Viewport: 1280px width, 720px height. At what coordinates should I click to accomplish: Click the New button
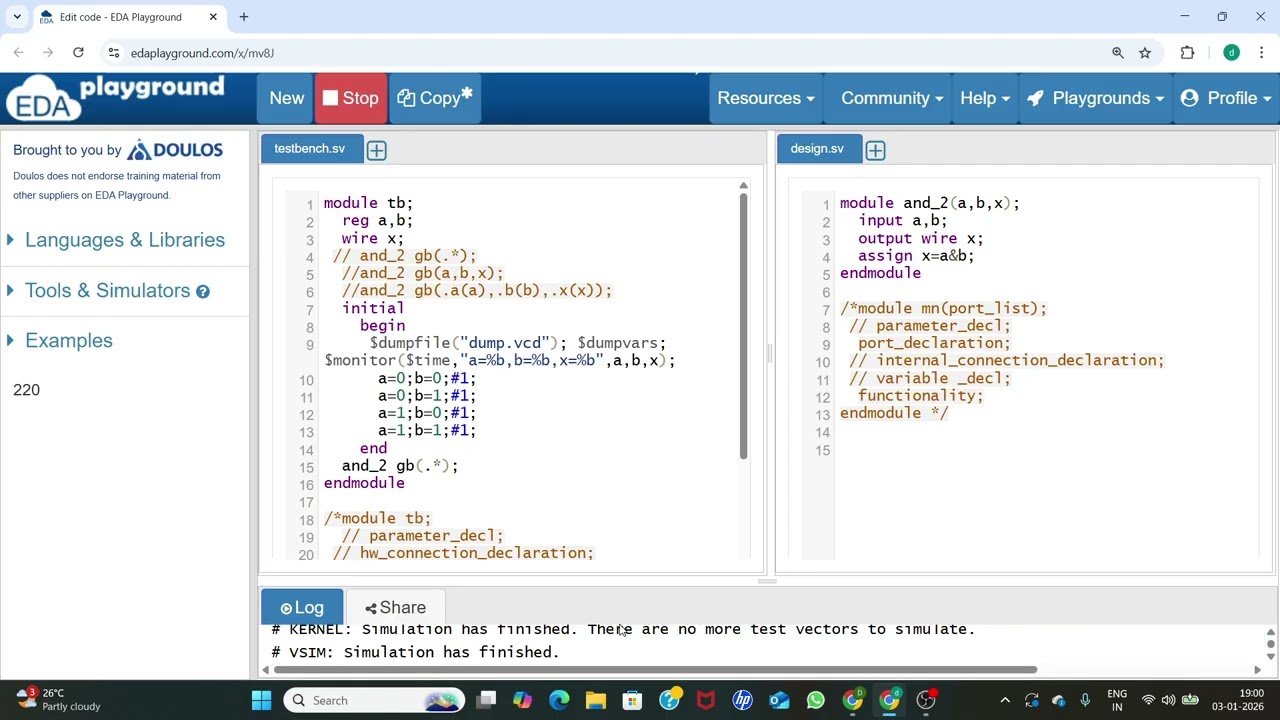(x=286, y=98)
